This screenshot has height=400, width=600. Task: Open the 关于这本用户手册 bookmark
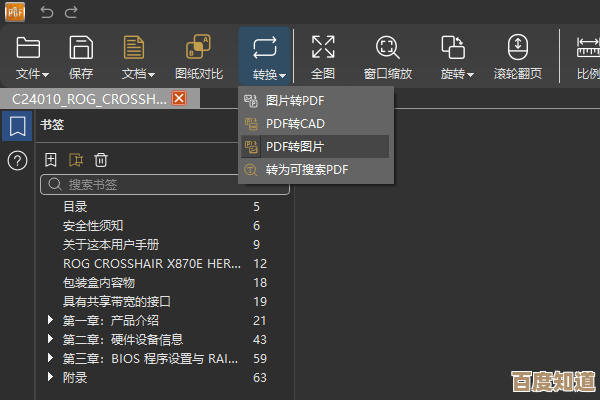(x=111, y=245)
